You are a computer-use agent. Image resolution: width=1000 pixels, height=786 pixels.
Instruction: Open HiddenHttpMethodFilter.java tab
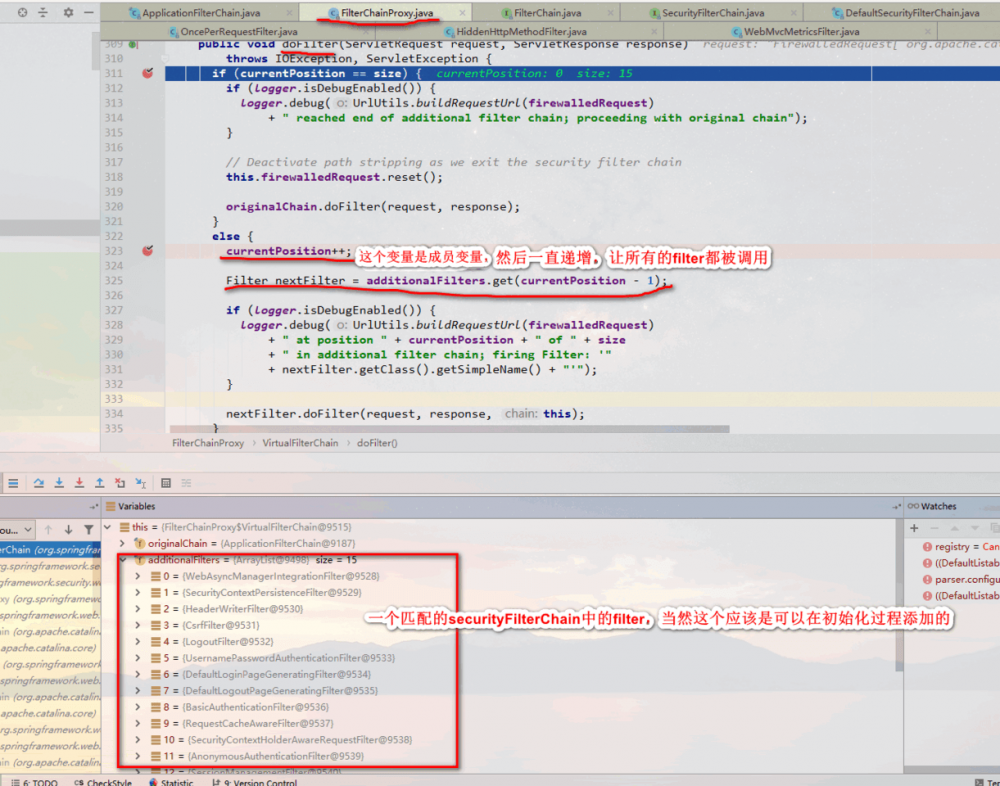coord(521,31)
